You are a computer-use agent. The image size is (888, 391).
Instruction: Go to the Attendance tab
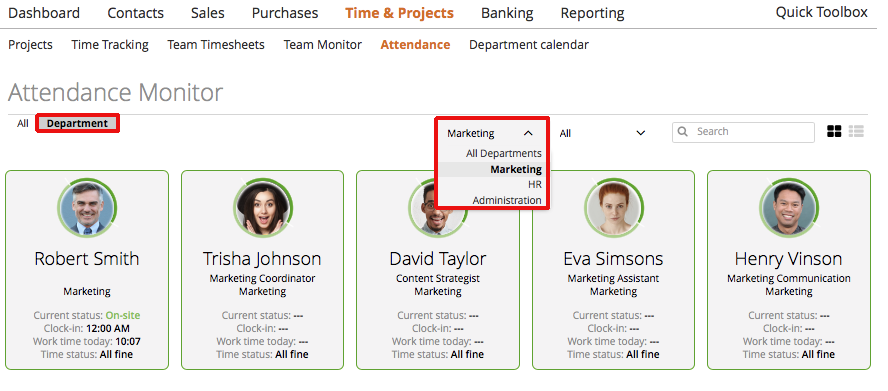coord(415,45)
